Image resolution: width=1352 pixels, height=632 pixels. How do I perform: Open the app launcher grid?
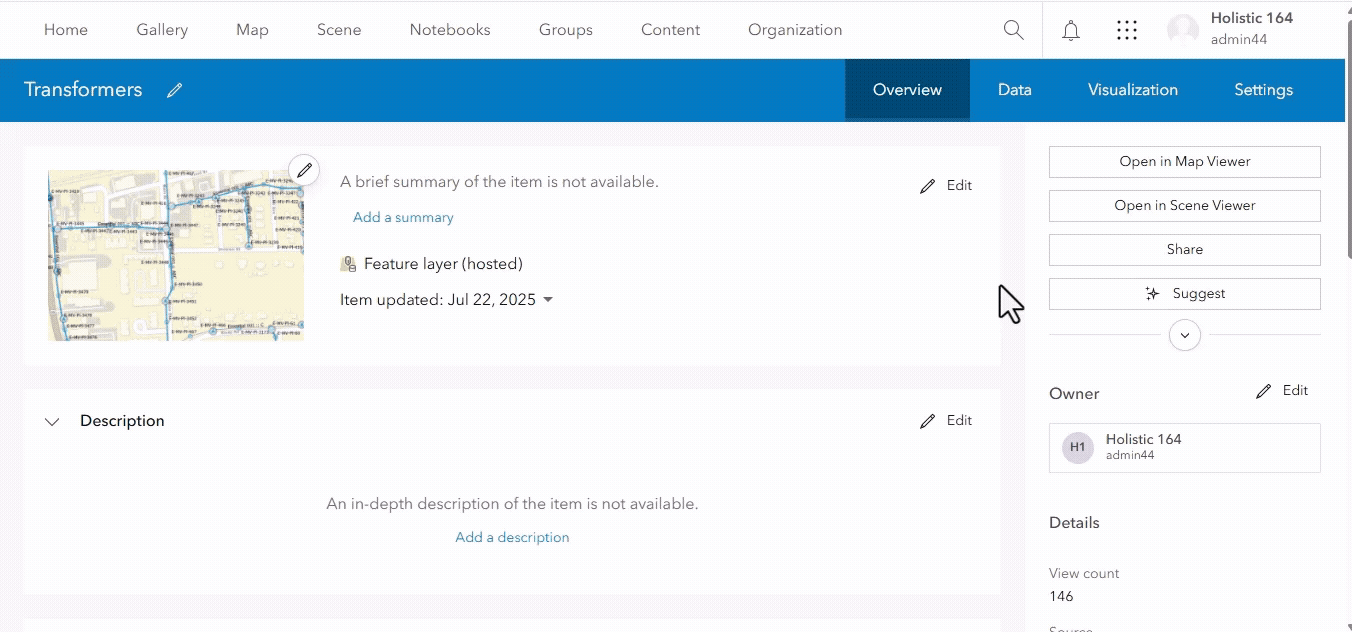[1127, 30]
